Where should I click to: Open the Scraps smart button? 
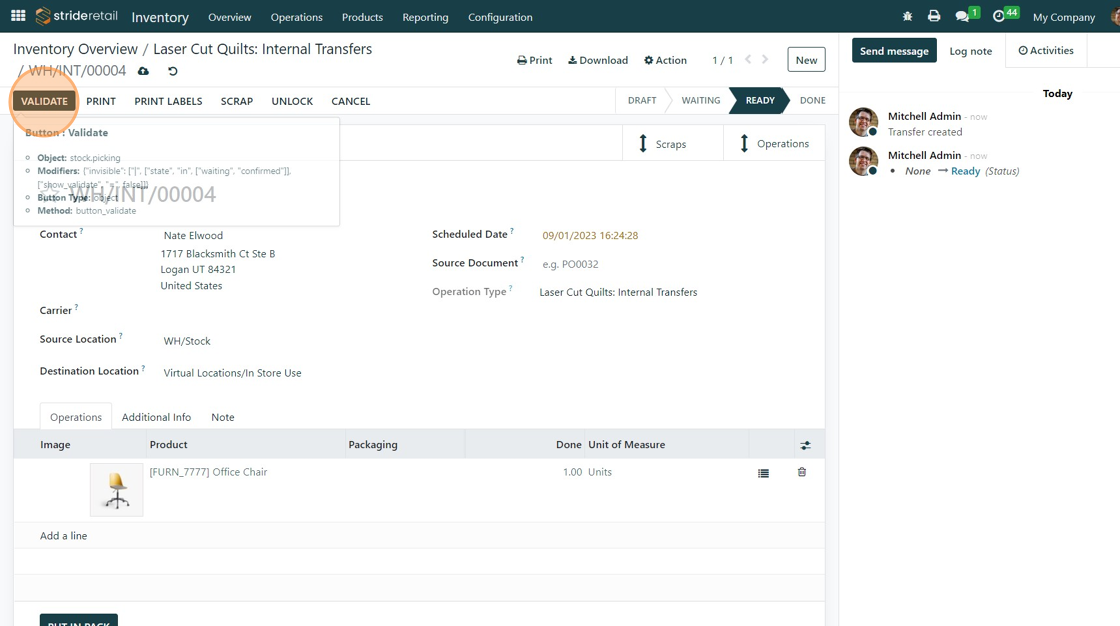pyautogui.click(x=672, y=144)
